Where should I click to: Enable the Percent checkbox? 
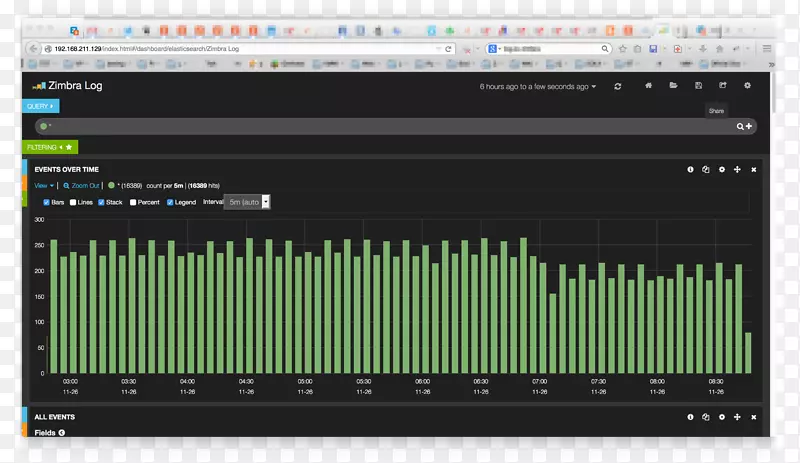pyautogui.click(x=132, y=202)
